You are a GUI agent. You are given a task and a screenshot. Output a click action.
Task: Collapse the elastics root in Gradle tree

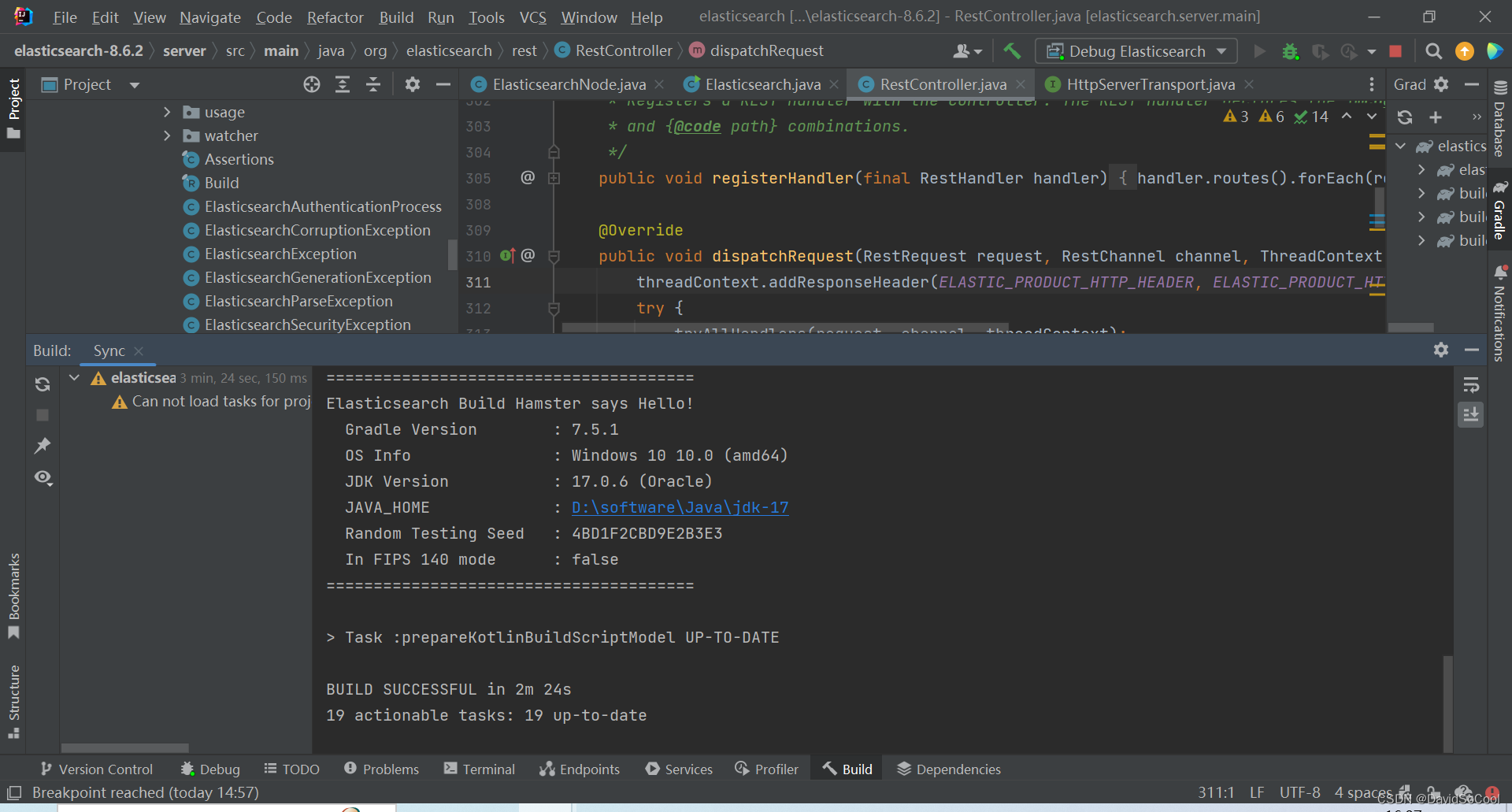[x=1401, y=146]
